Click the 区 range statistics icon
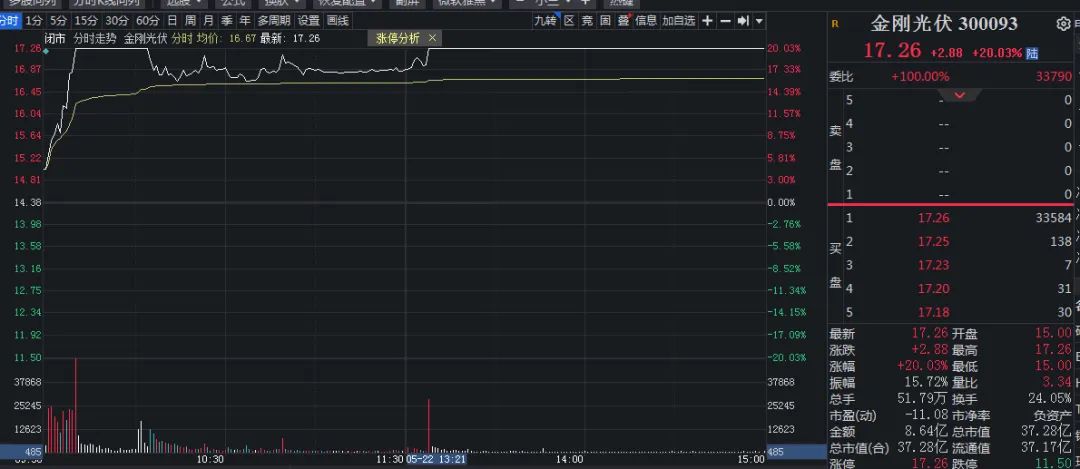1080x469 pixels. pyautogui.click(x=569, y=20)
